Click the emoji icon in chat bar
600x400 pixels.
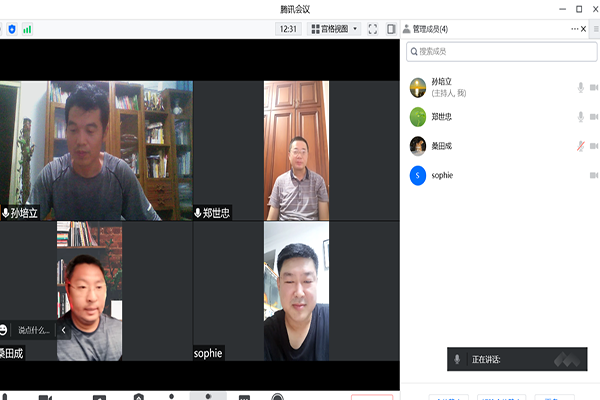tap(5, 329)
